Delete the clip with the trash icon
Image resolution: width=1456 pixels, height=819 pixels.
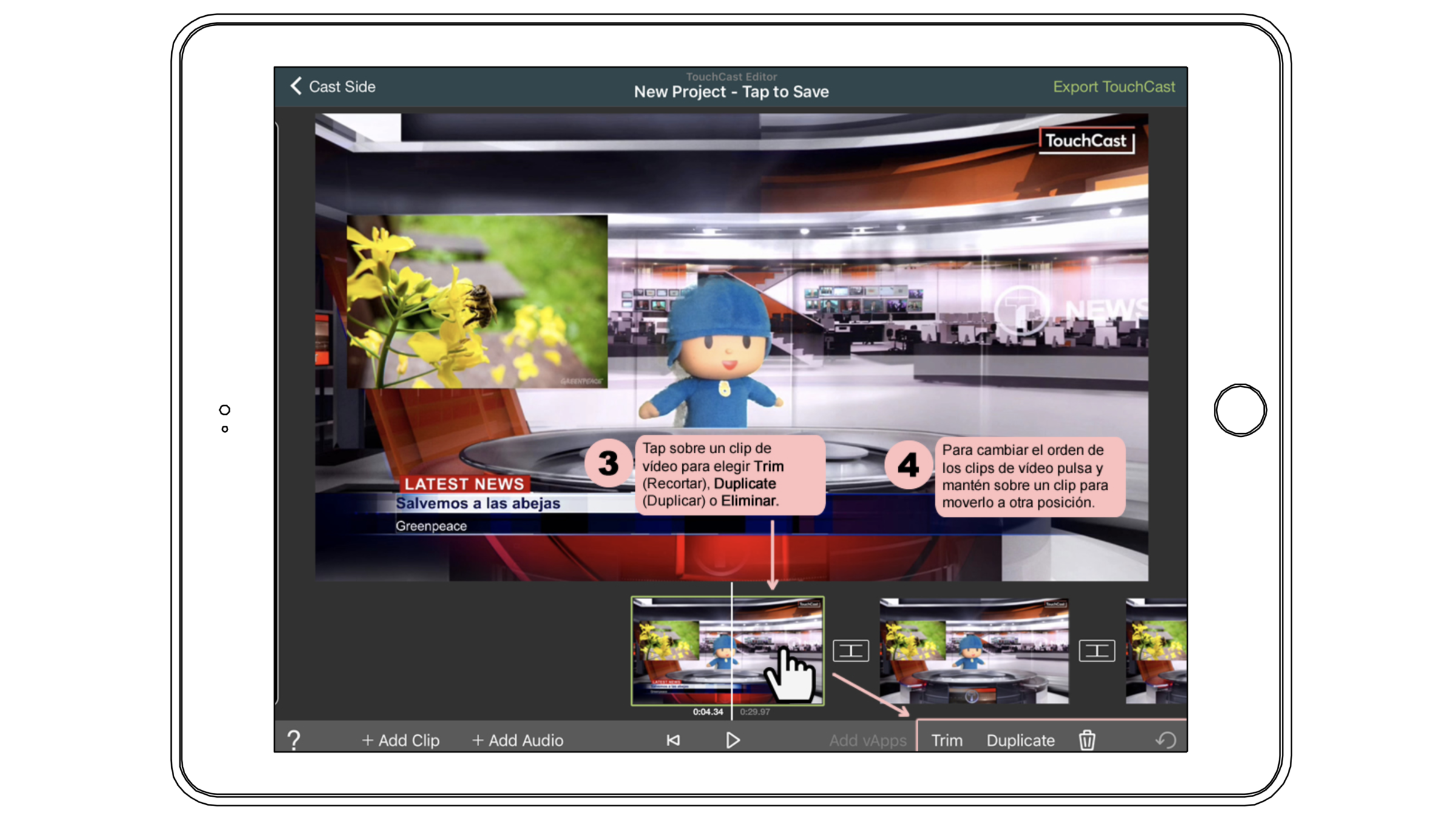[x=1086, y=740]
